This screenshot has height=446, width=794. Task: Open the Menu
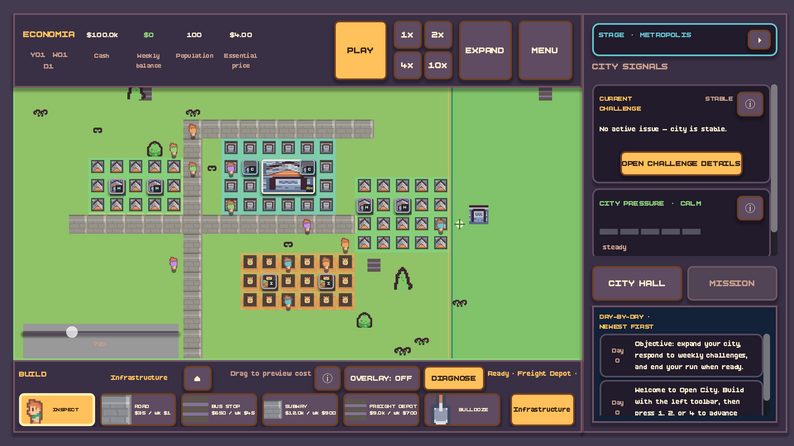(544, 50)
